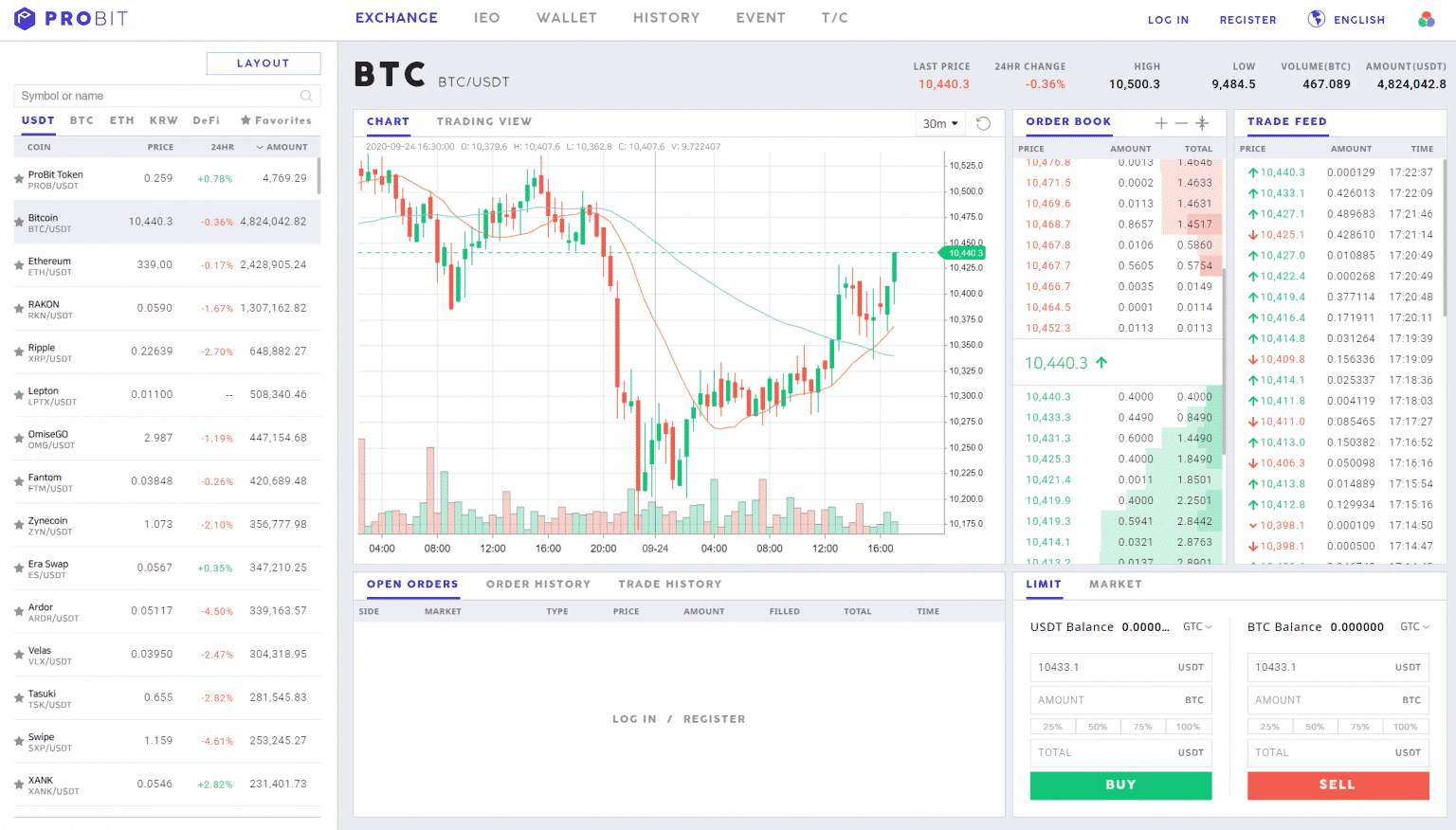1456x830 pixels.
Task: Select the 10,467.8 ask price in order book
Action: (x=1047, y=245)
